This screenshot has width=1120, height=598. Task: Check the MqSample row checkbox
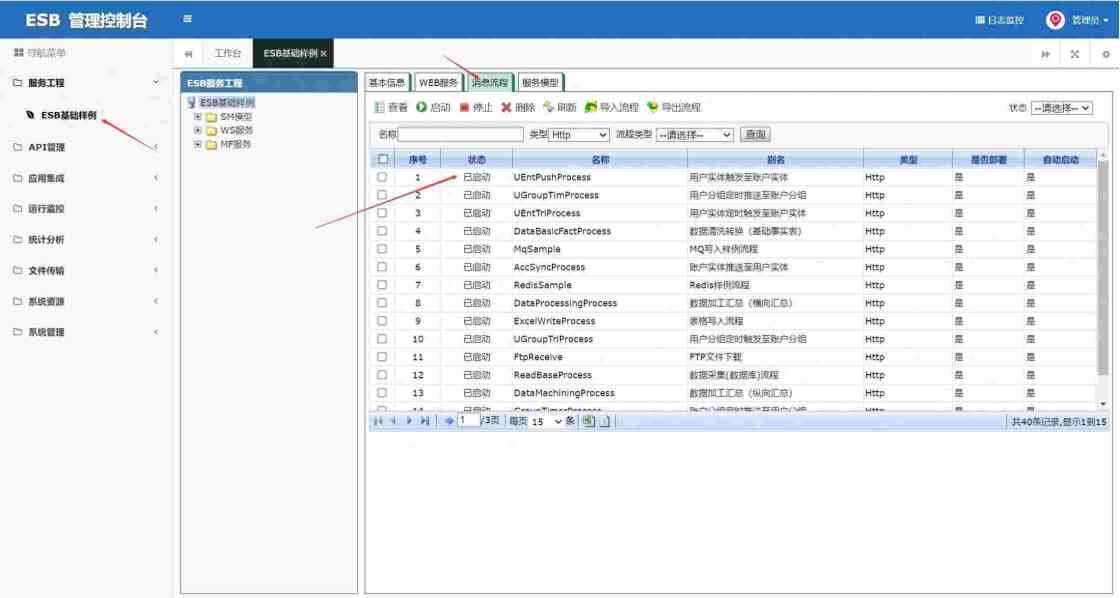tap(382, 249)
